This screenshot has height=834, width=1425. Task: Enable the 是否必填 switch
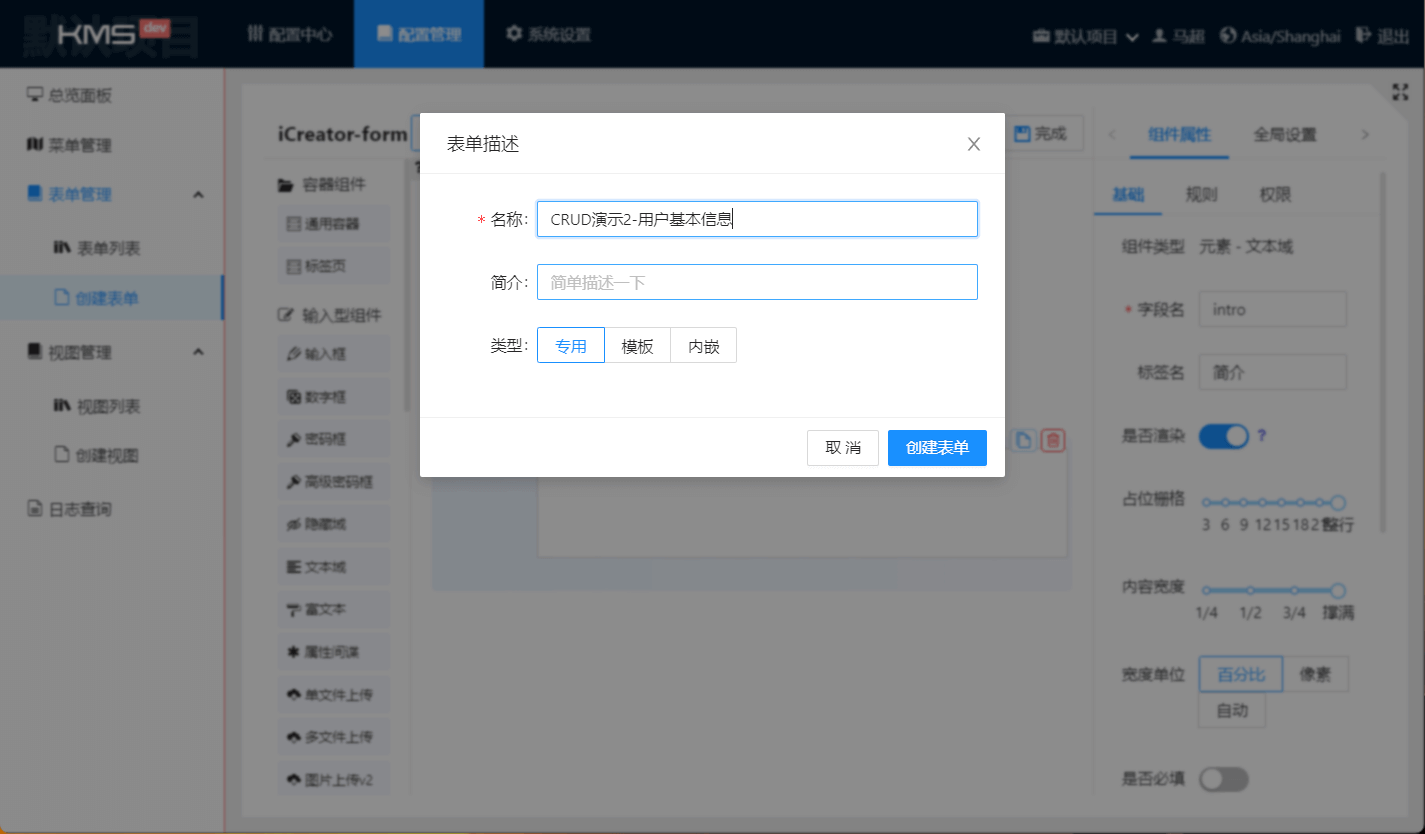point(1224,779)
